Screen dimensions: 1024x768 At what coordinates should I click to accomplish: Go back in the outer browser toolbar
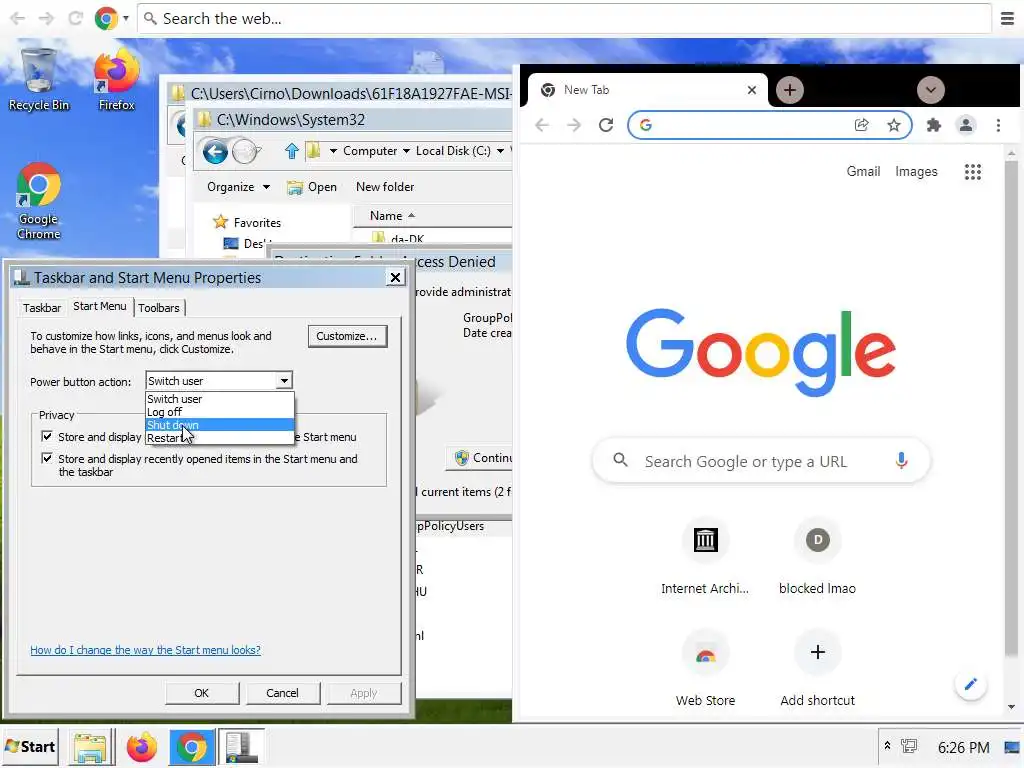pos(18,18)
